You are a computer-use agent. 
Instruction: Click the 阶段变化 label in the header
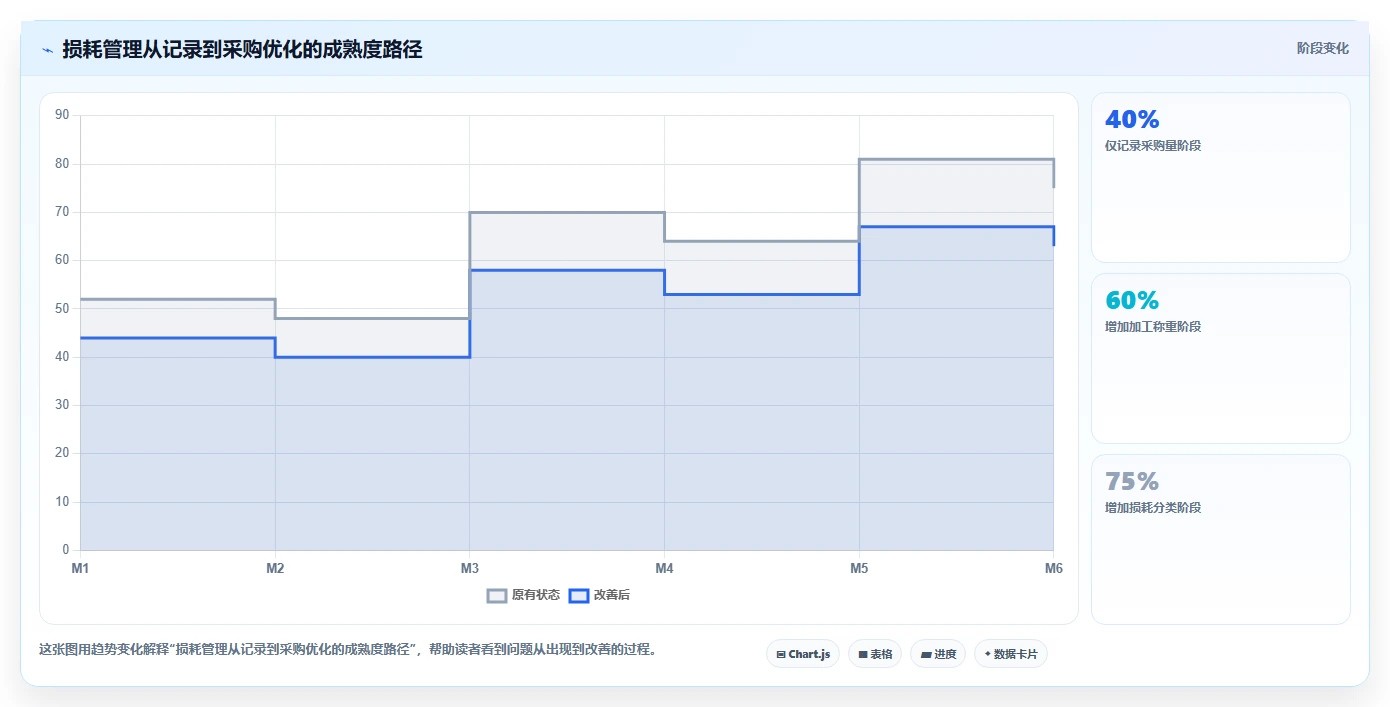1322,48
